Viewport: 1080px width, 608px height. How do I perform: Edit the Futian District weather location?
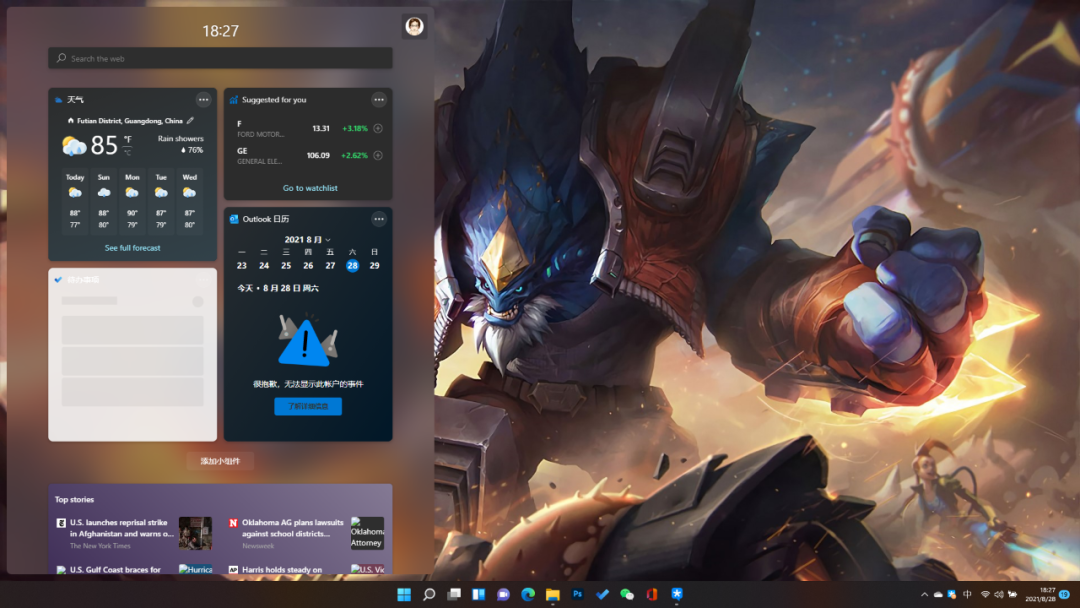(190, 120)
